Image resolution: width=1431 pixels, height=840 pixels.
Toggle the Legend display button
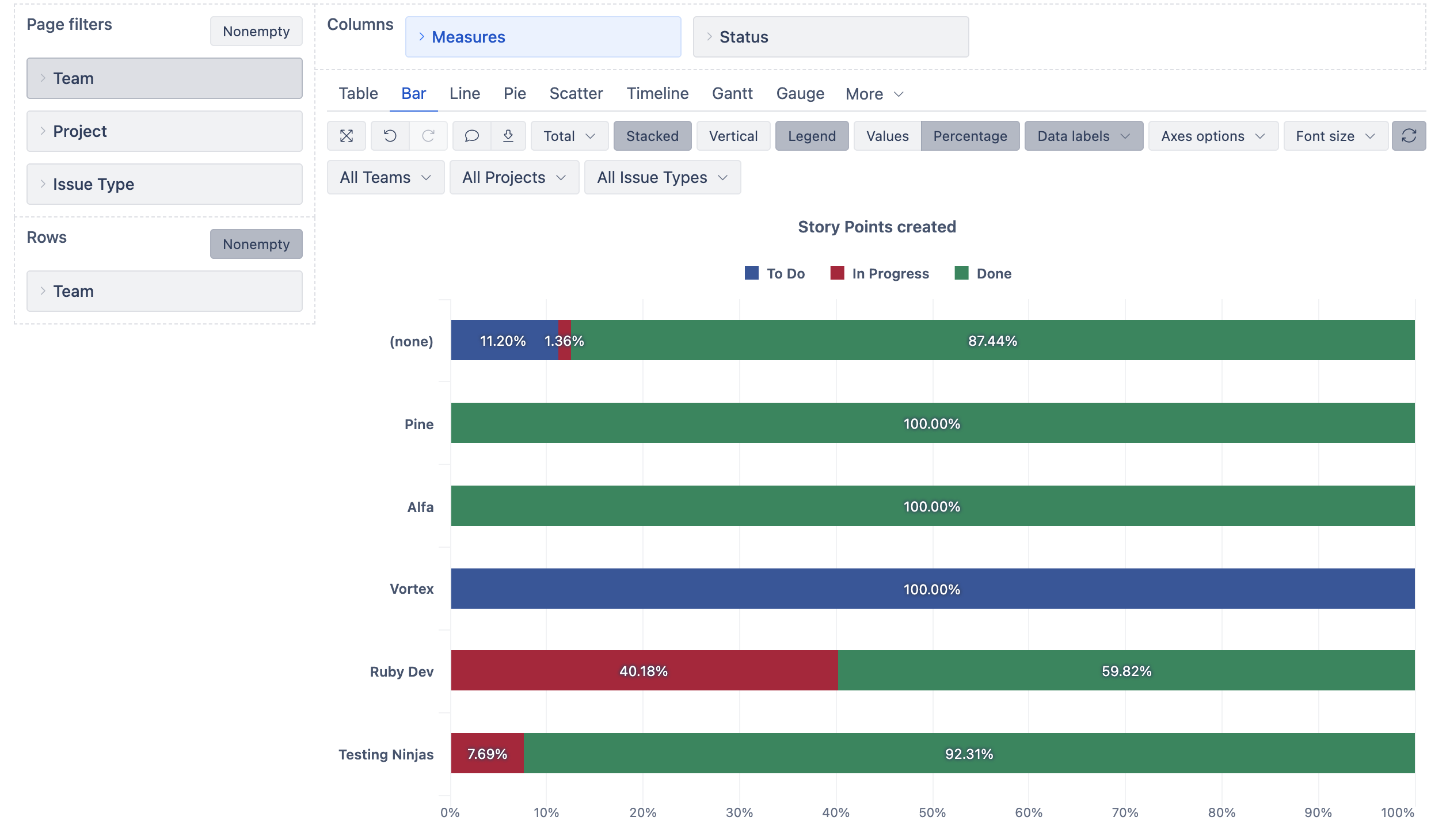pyautogui.click(x=811, y=136)
